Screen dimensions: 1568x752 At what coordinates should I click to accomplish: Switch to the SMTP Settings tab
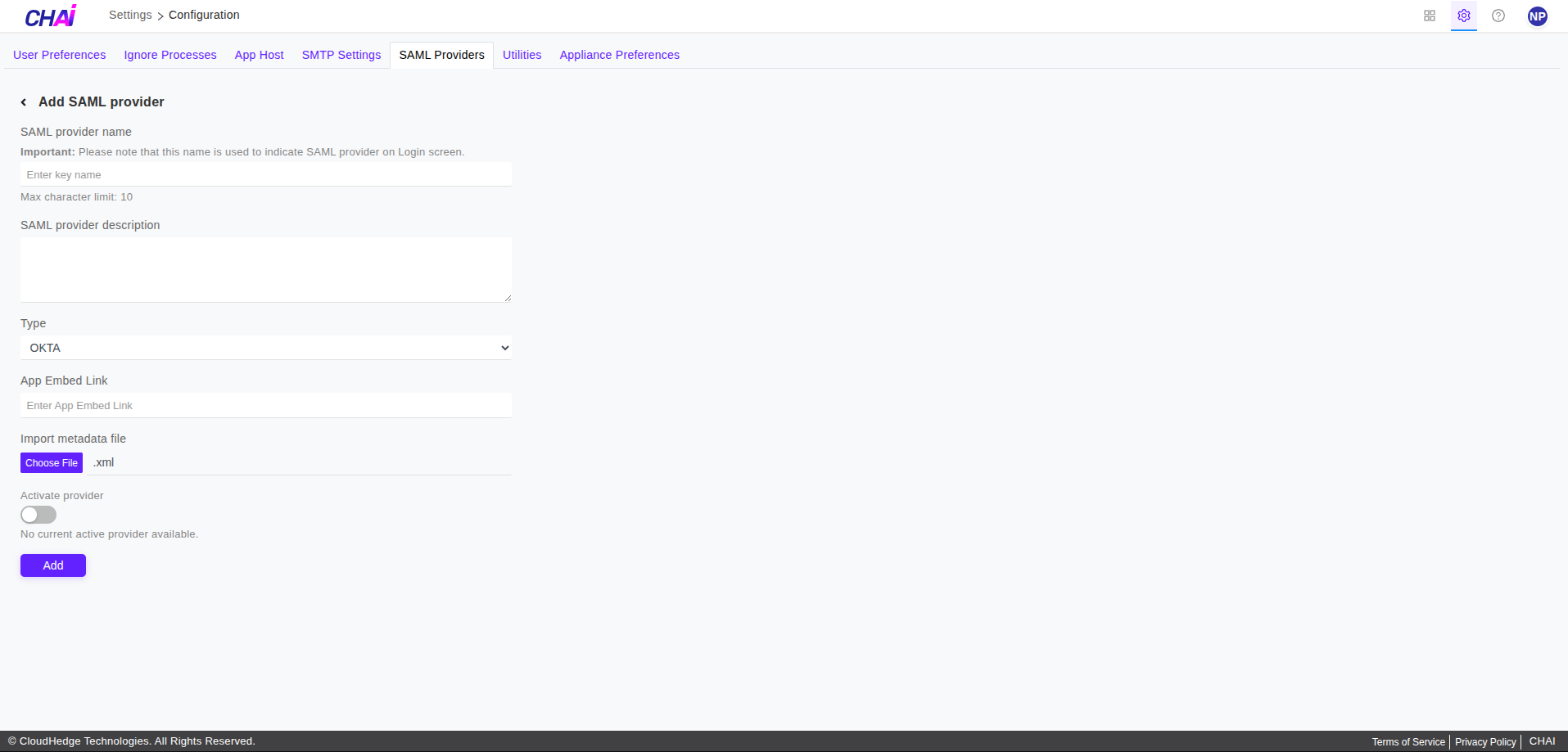coord(341,54)
